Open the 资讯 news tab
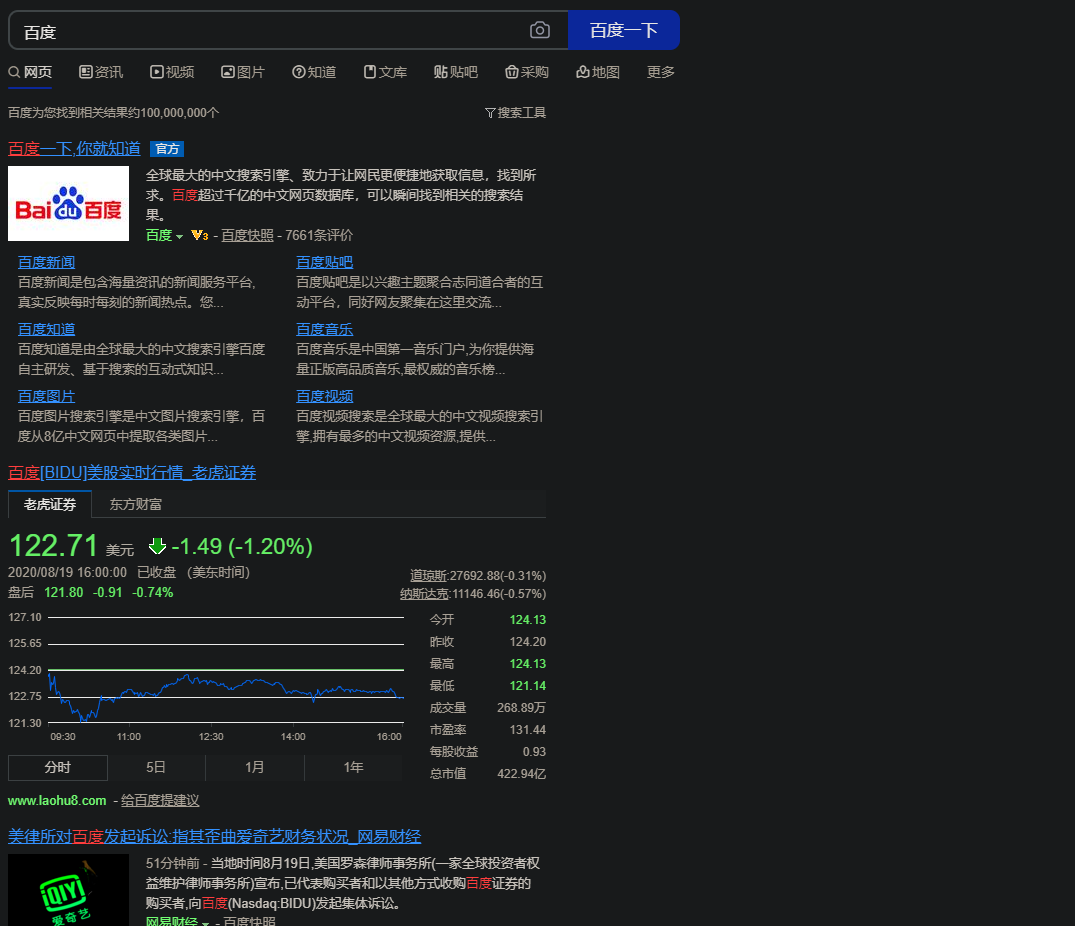 pyautogui.click(x=101, y=72)
